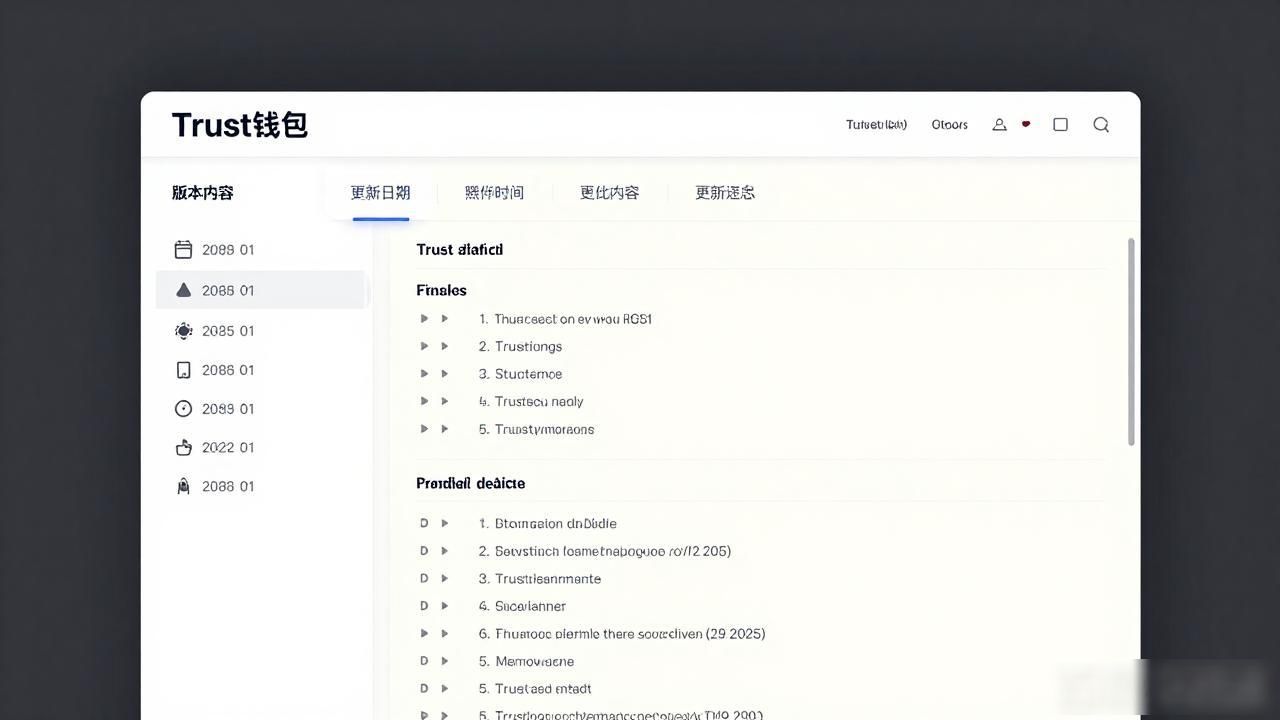The image size is (1280, 720).
Task: Click the tablet icon beside 2086 01
Action: pos(183,370)
